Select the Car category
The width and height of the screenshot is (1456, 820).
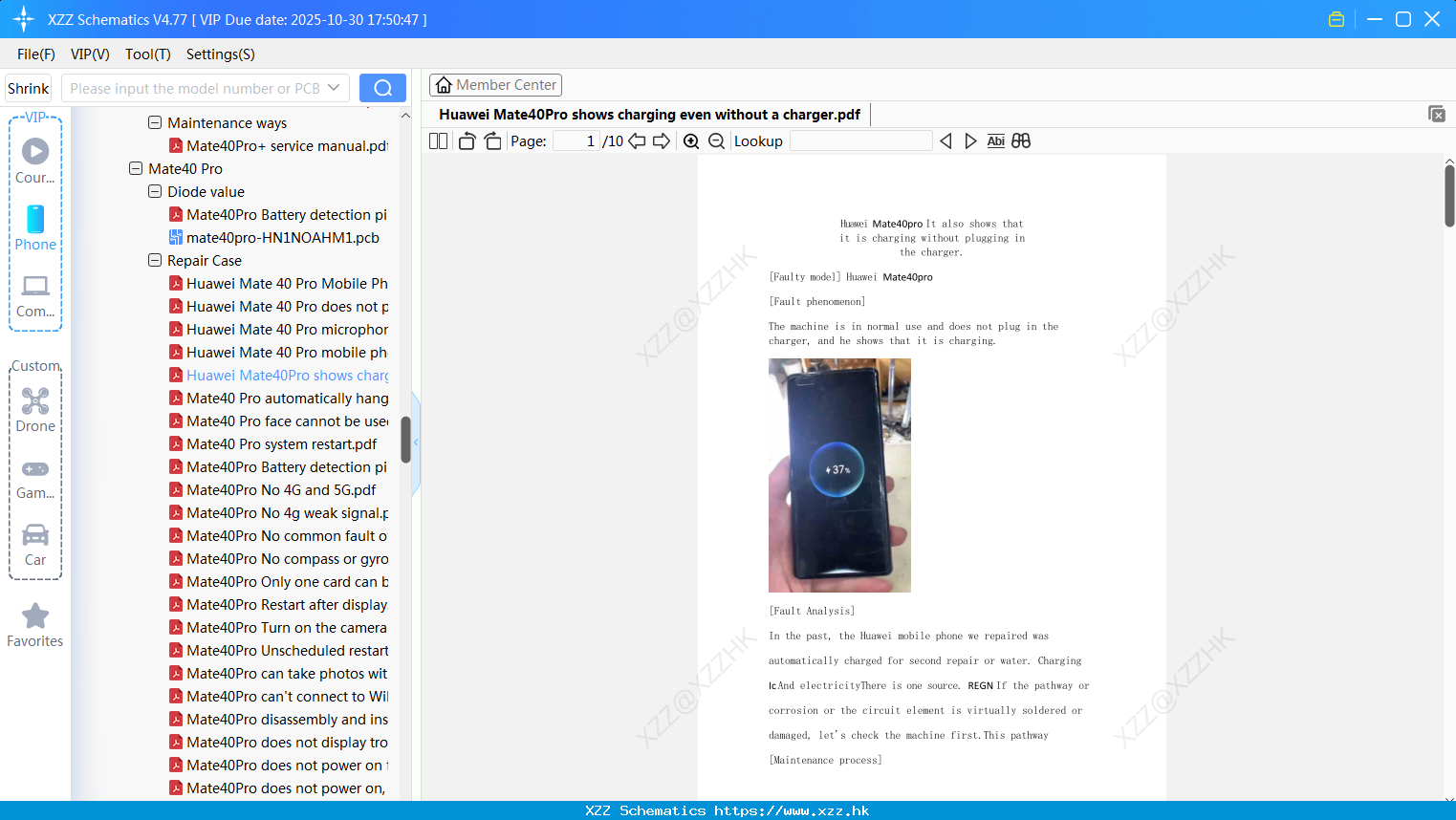pyautogui.click(x=35, y=545)
